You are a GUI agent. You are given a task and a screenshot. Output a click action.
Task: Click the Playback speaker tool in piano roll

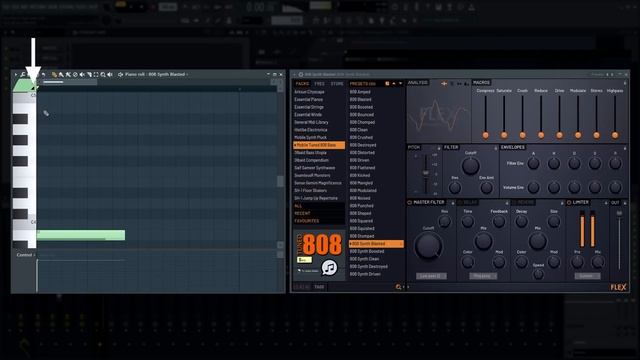[x=110, y=75]
